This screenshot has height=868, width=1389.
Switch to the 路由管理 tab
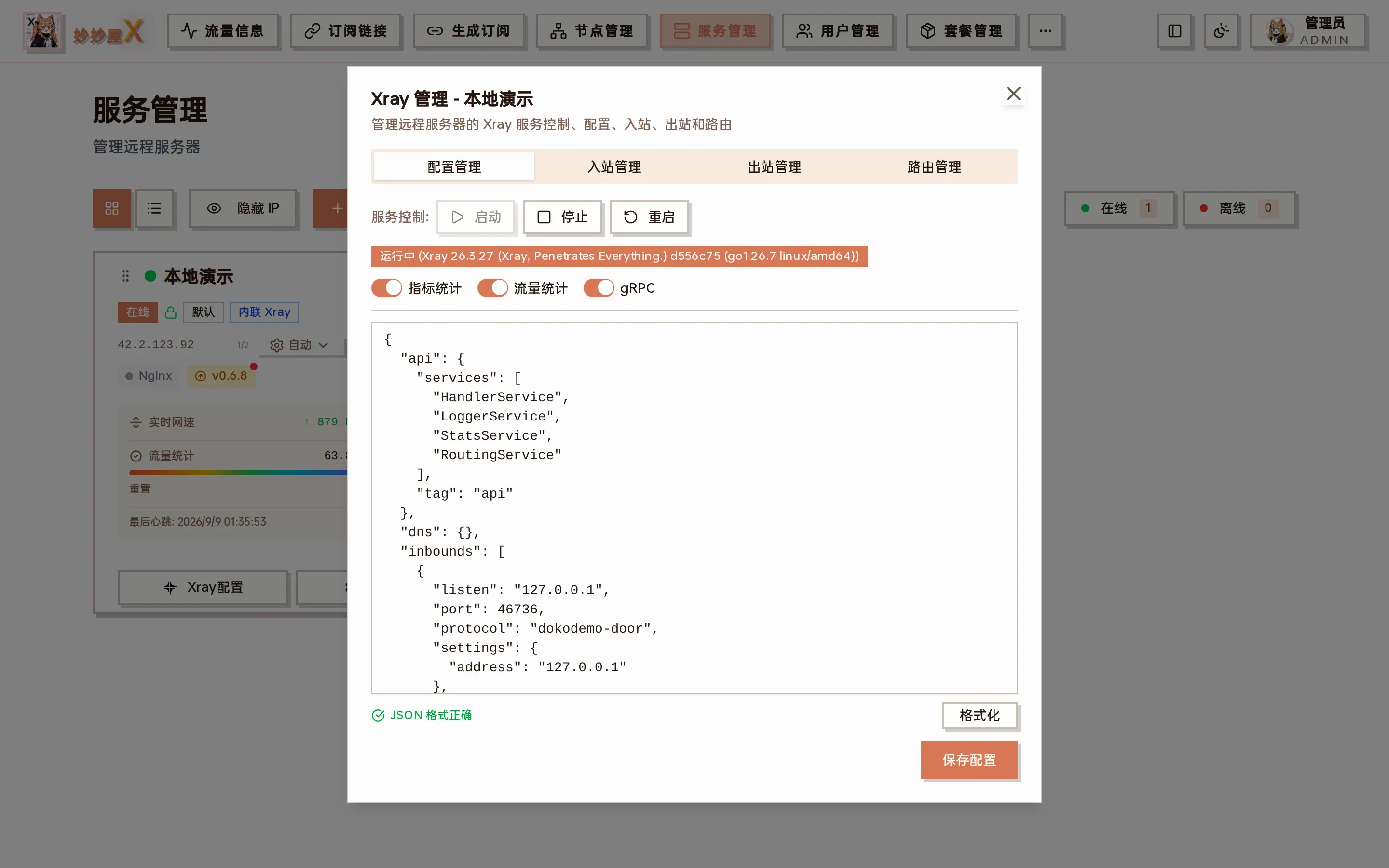(x=934, y=167)
